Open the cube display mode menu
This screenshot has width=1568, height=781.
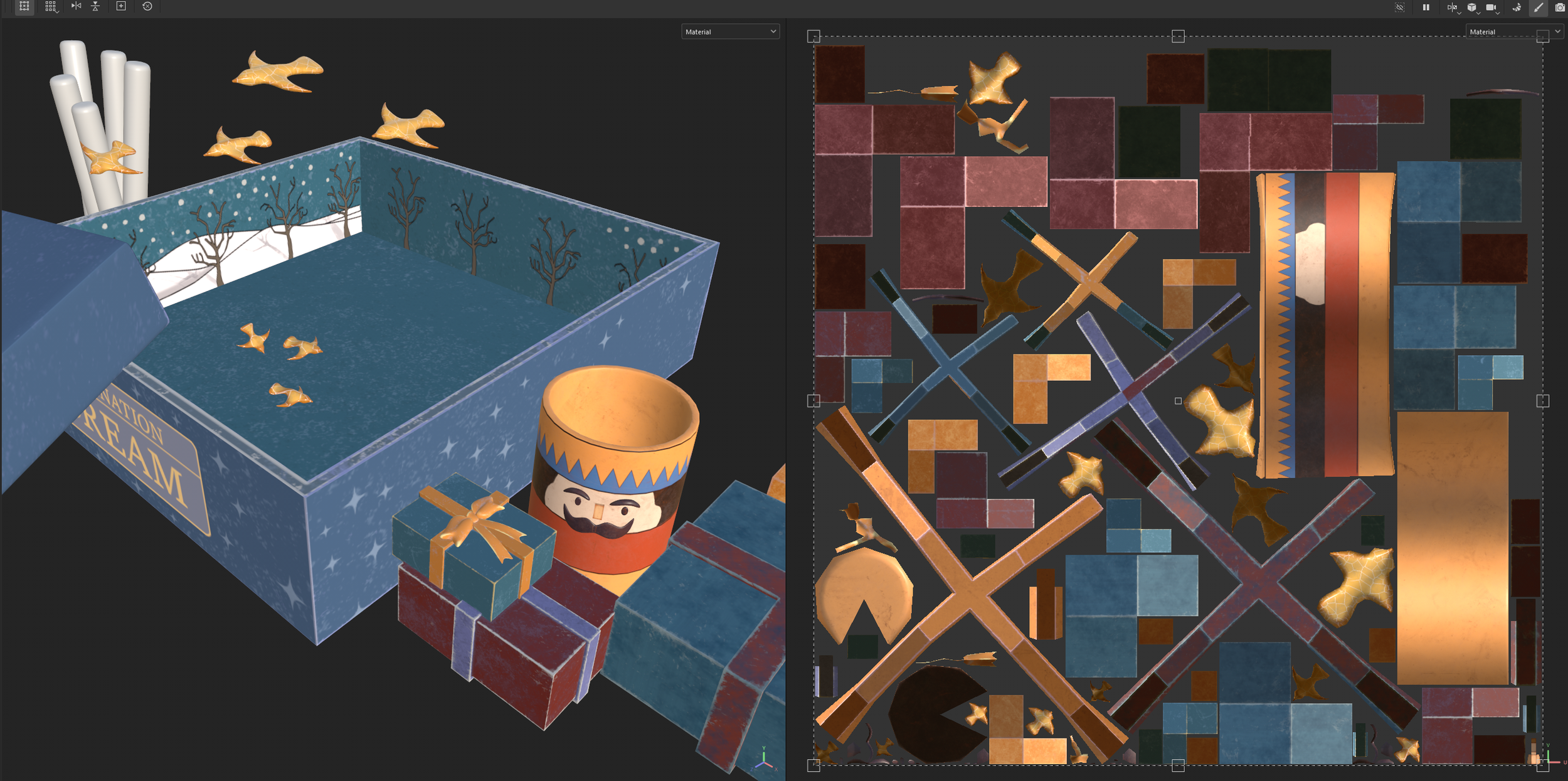click(1472, 8)
